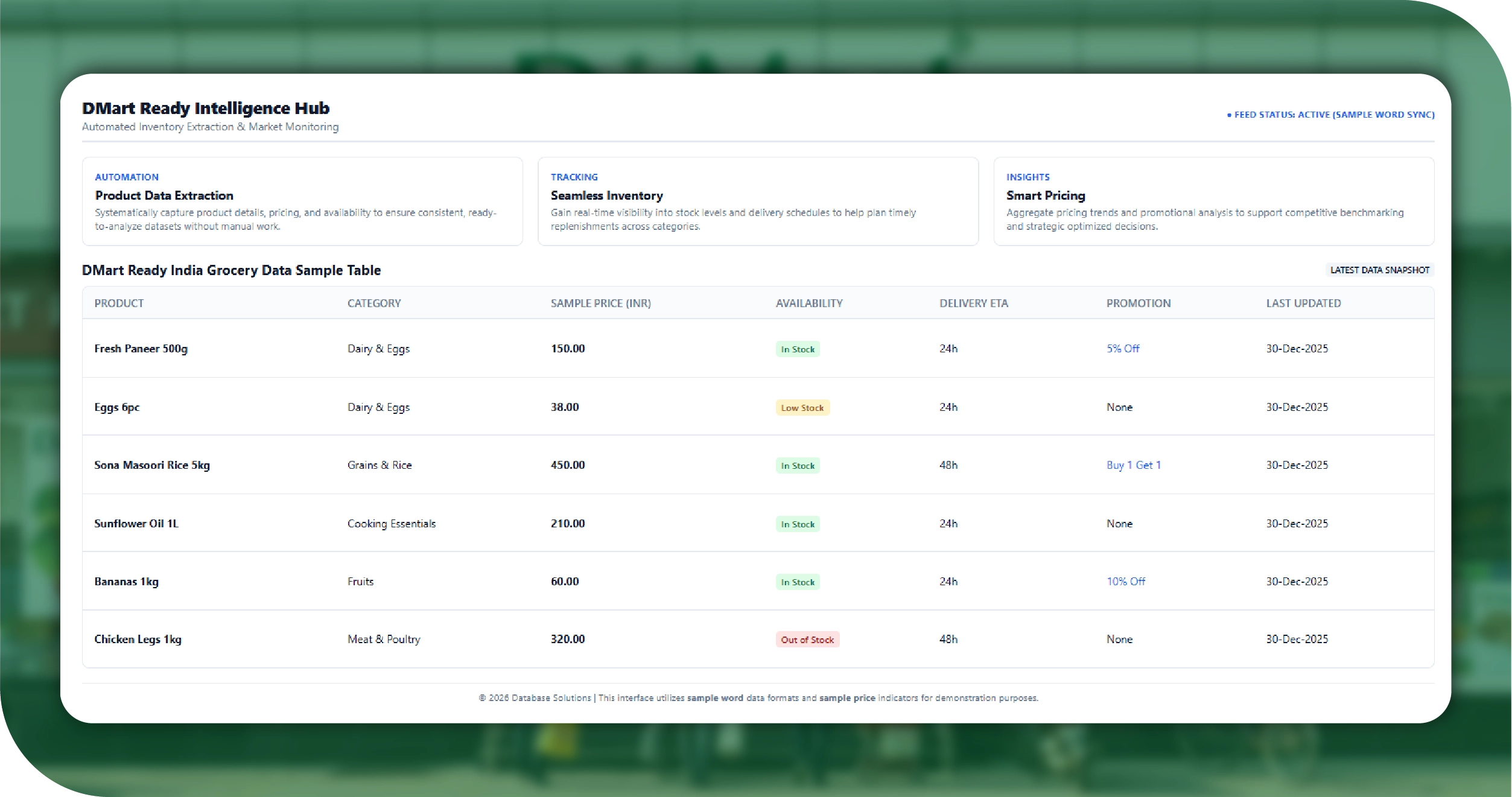This screenshot has height=797, width=1512.
Task: Click the Latest Data Snapshot badge
Action: 1379,270
